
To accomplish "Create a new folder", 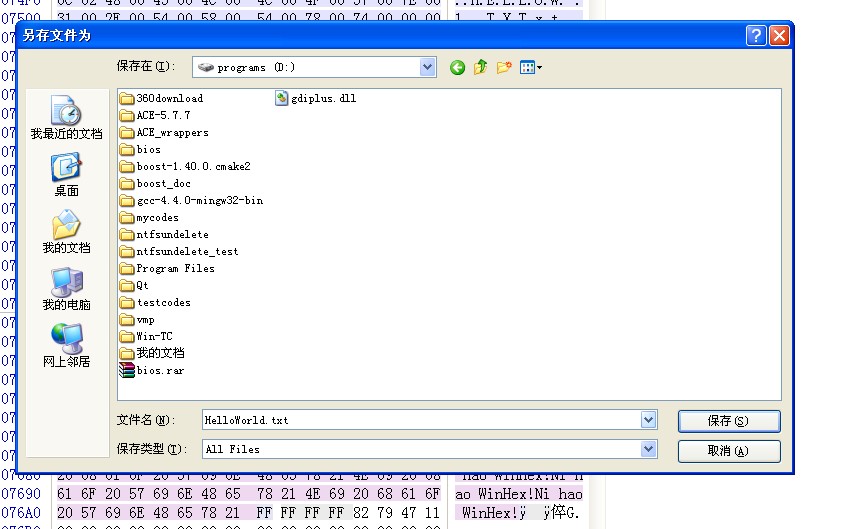I will [x=504, y=67].
